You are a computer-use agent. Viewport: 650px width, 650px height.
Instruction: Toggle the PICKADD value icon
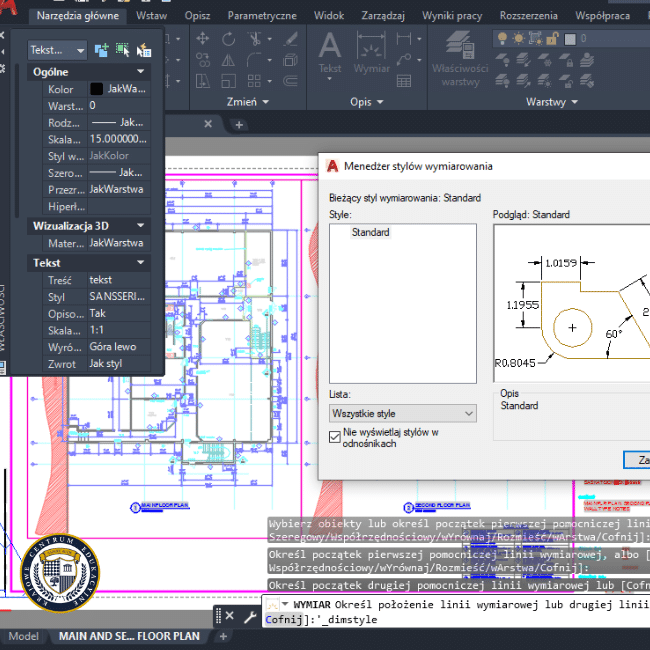coord(102,50)
